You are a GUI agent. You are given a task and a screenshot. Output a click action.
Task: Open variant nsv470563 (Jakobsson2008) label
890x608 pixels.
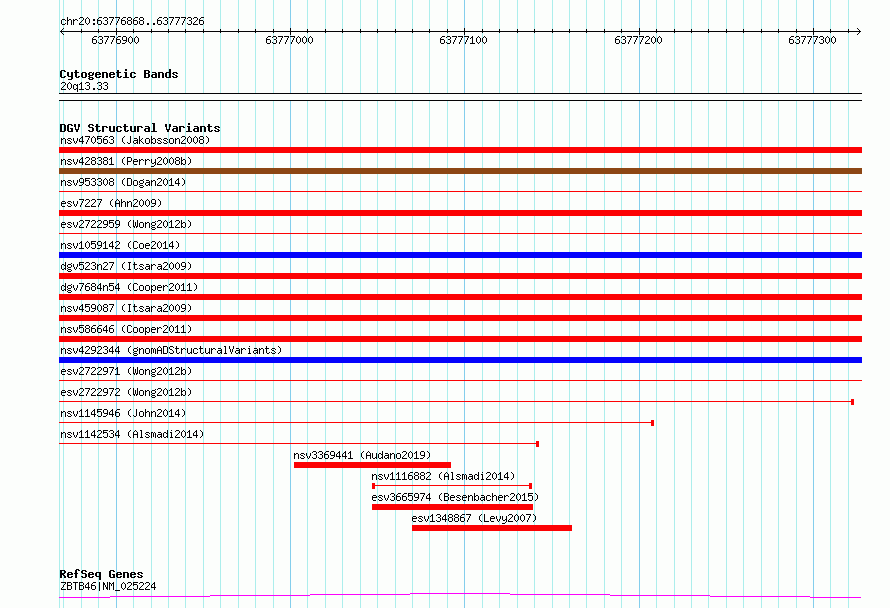135,140
